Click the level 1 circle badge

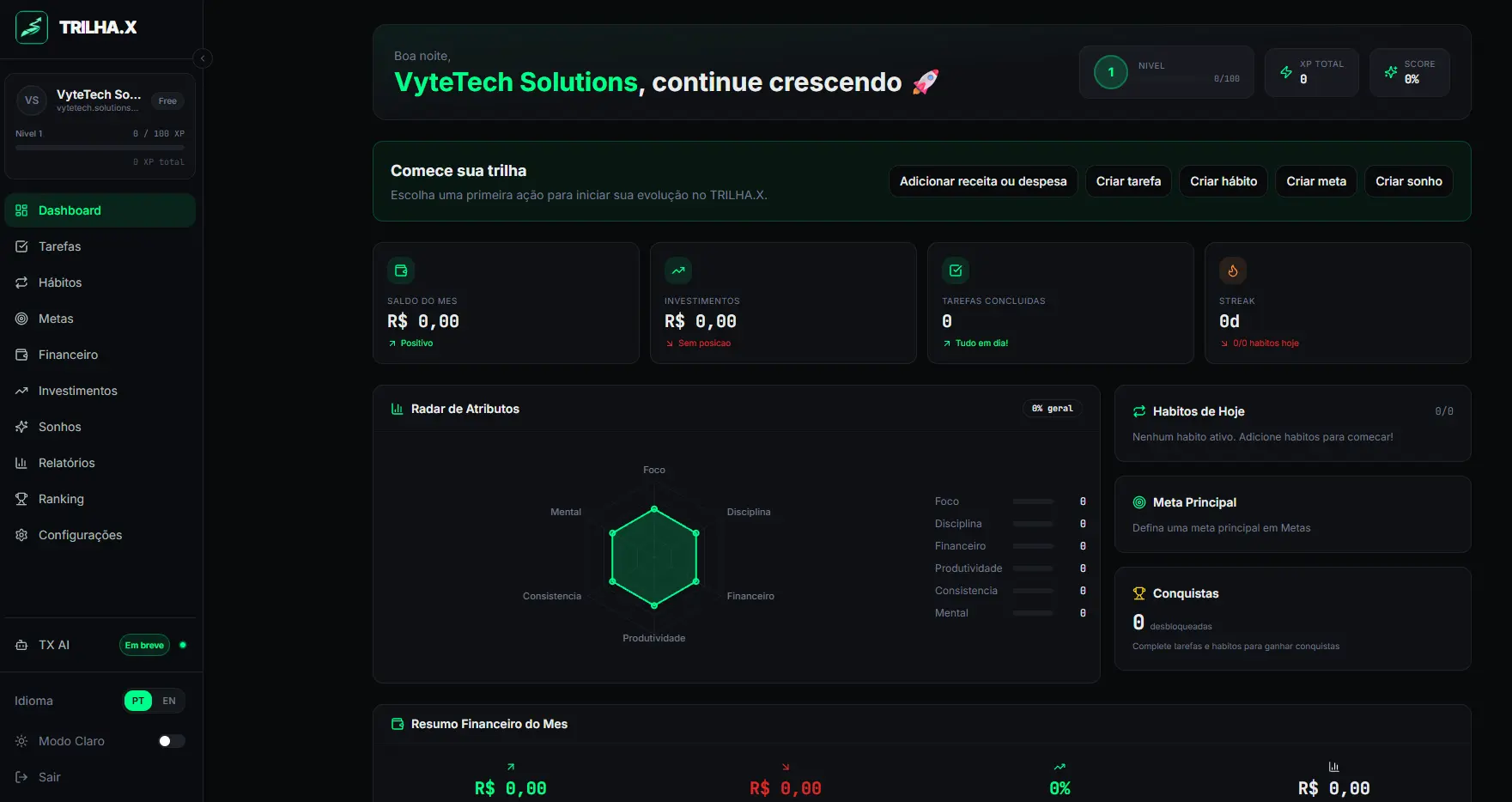pyautogui.click(x=1111, y=72)
